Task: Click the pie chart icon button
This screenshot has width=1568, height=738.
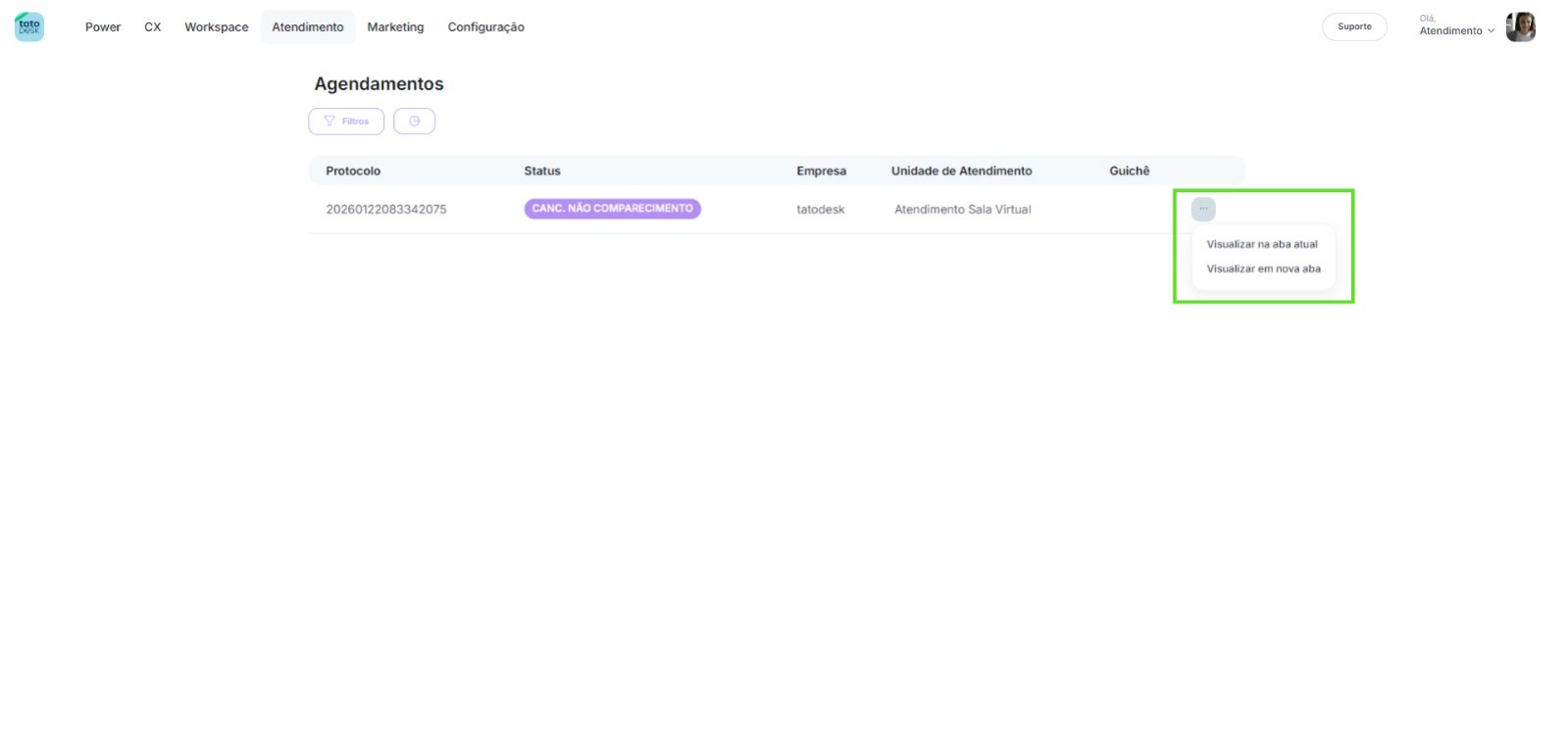Action: (414, 122)
